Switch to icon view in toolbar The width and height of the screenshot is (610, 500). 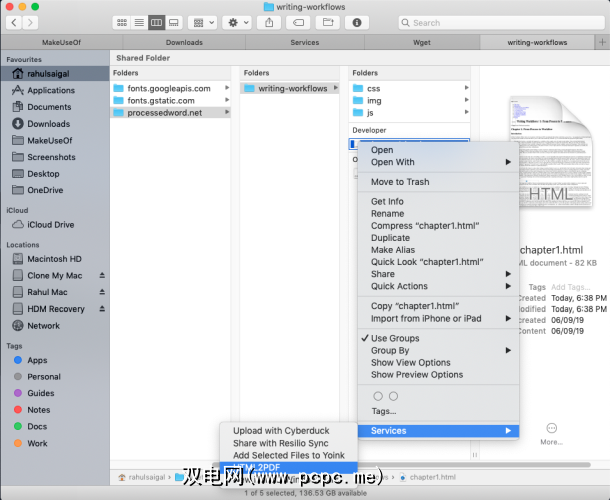pyautogui.click(x=122, y=22)
